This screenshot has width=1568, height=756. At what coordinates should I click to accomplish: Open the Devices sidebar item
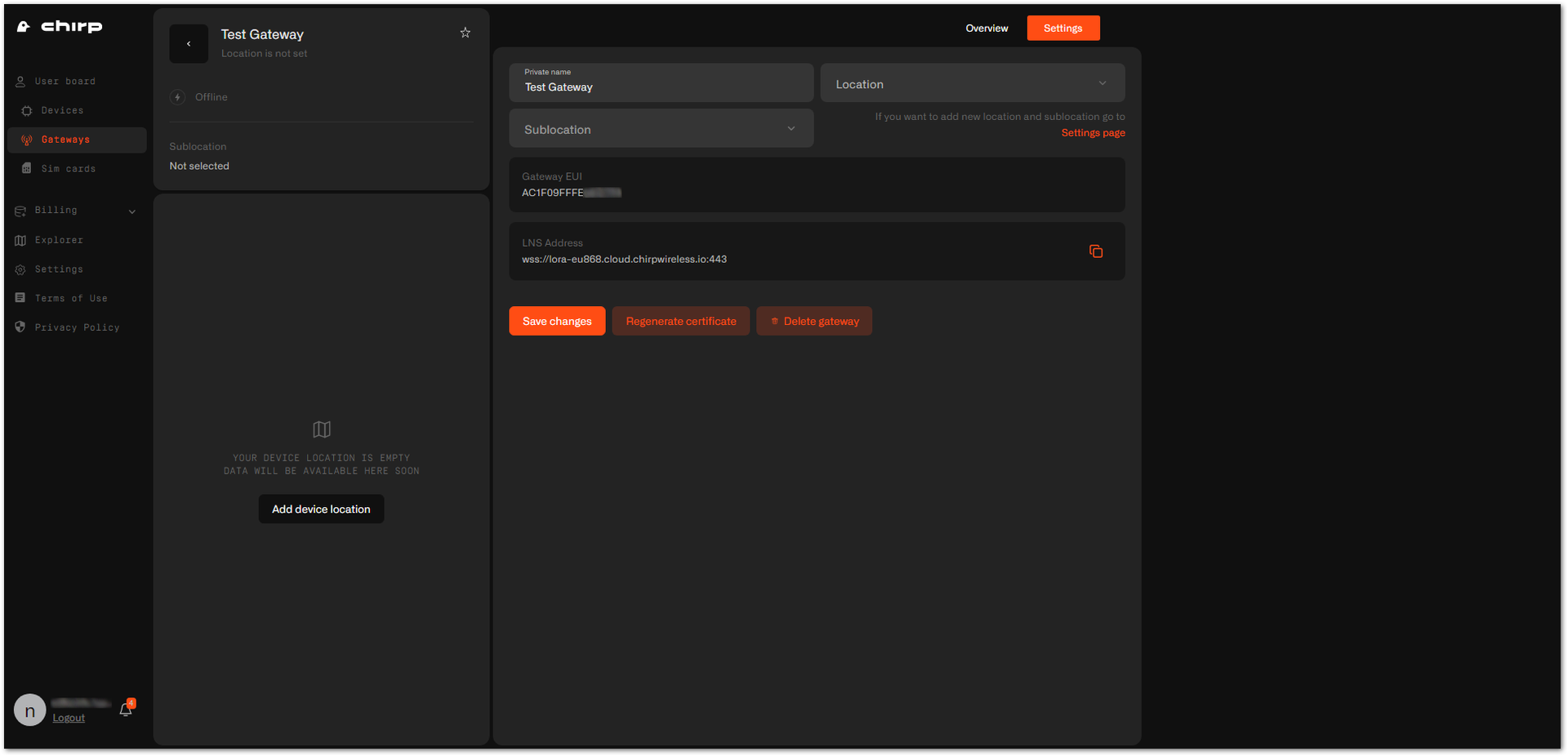click(62, 110)
